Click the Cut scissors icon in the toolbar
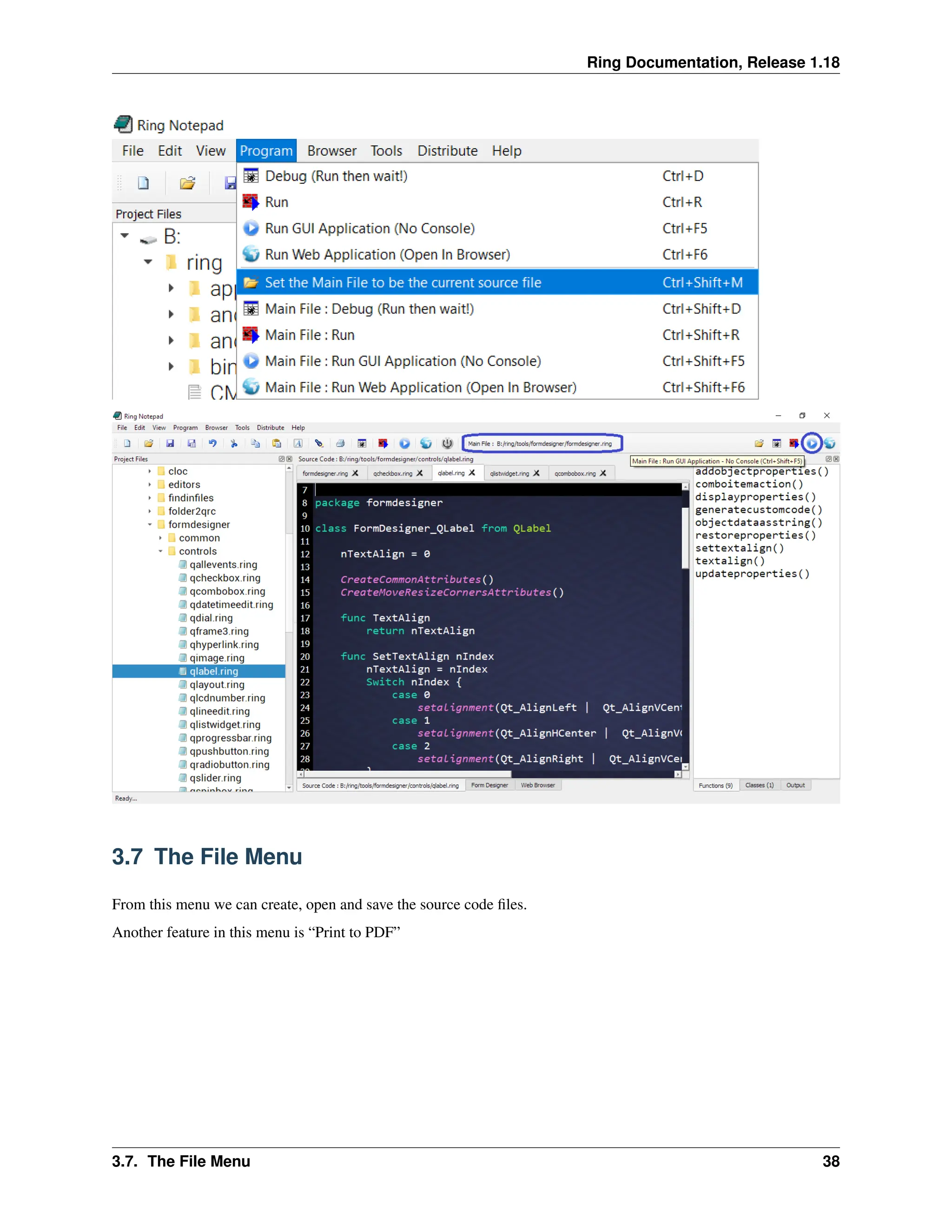This screenshot has height=1232, width=952. pos(234,444)
